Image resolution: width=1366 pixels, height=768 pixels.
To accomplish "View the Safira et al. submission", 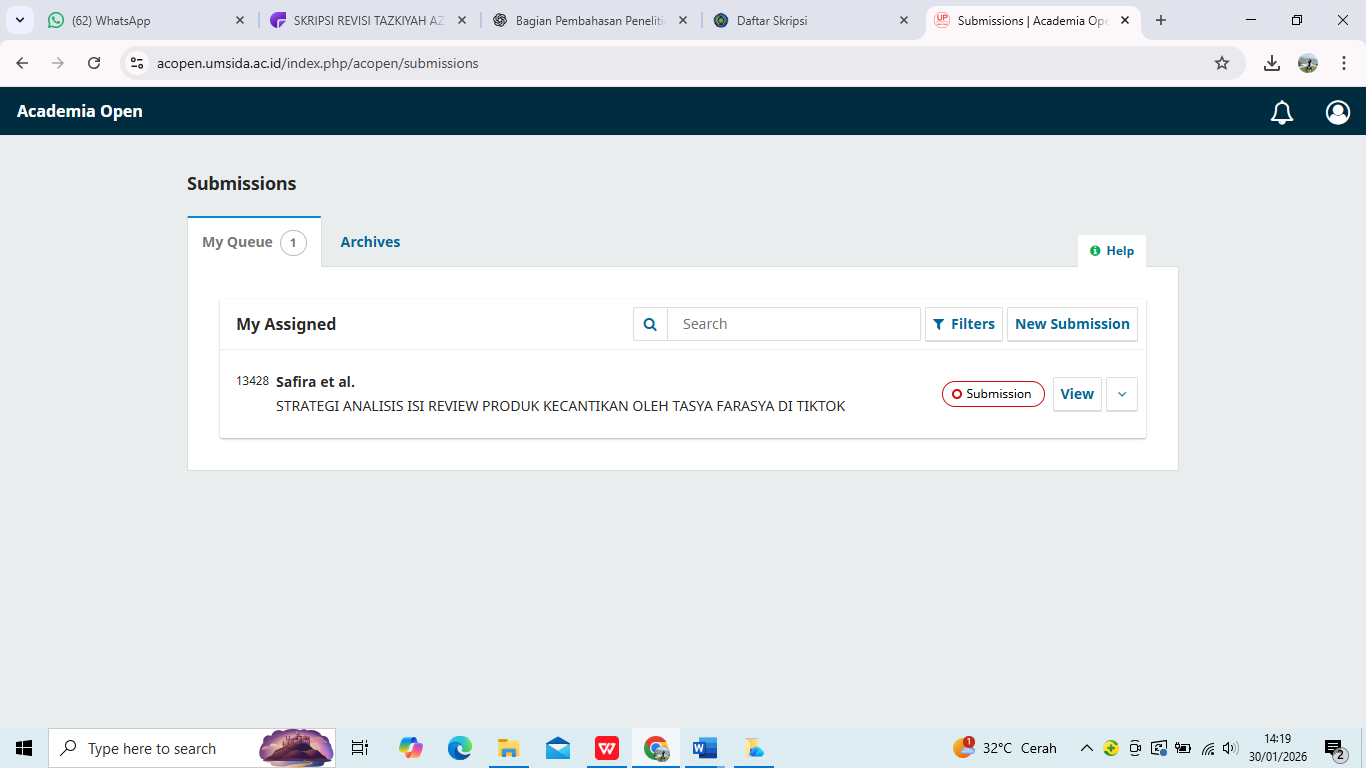I will tap(1076, 394).
